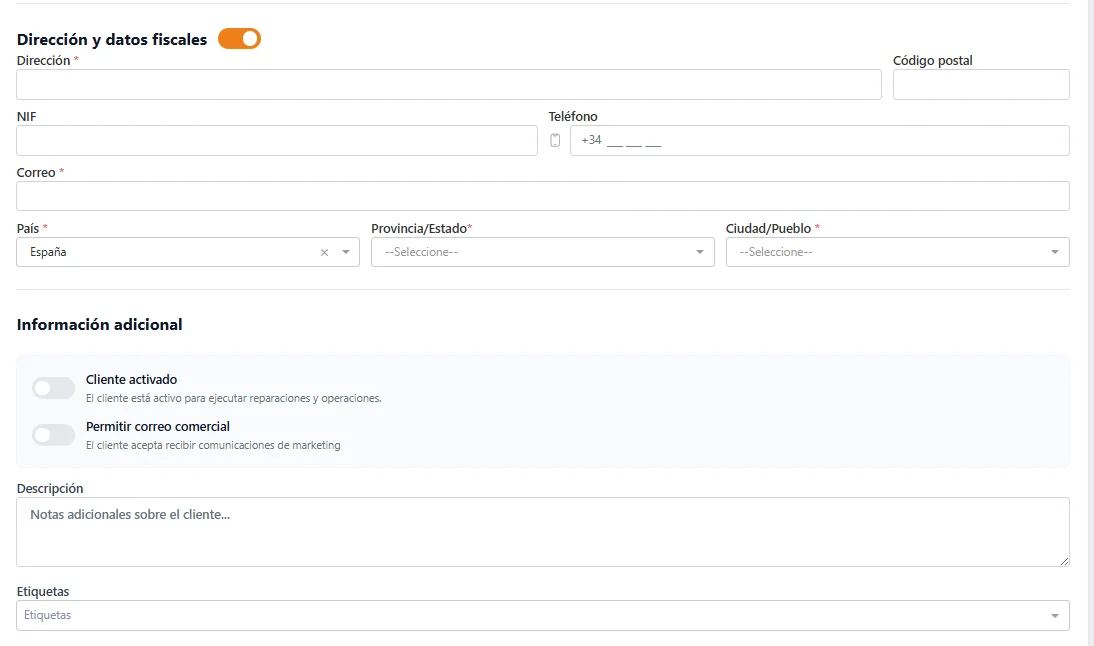Click into the Código postal field
The image size is (1094, 646).
pyautogui.click(x=981, y=85)
